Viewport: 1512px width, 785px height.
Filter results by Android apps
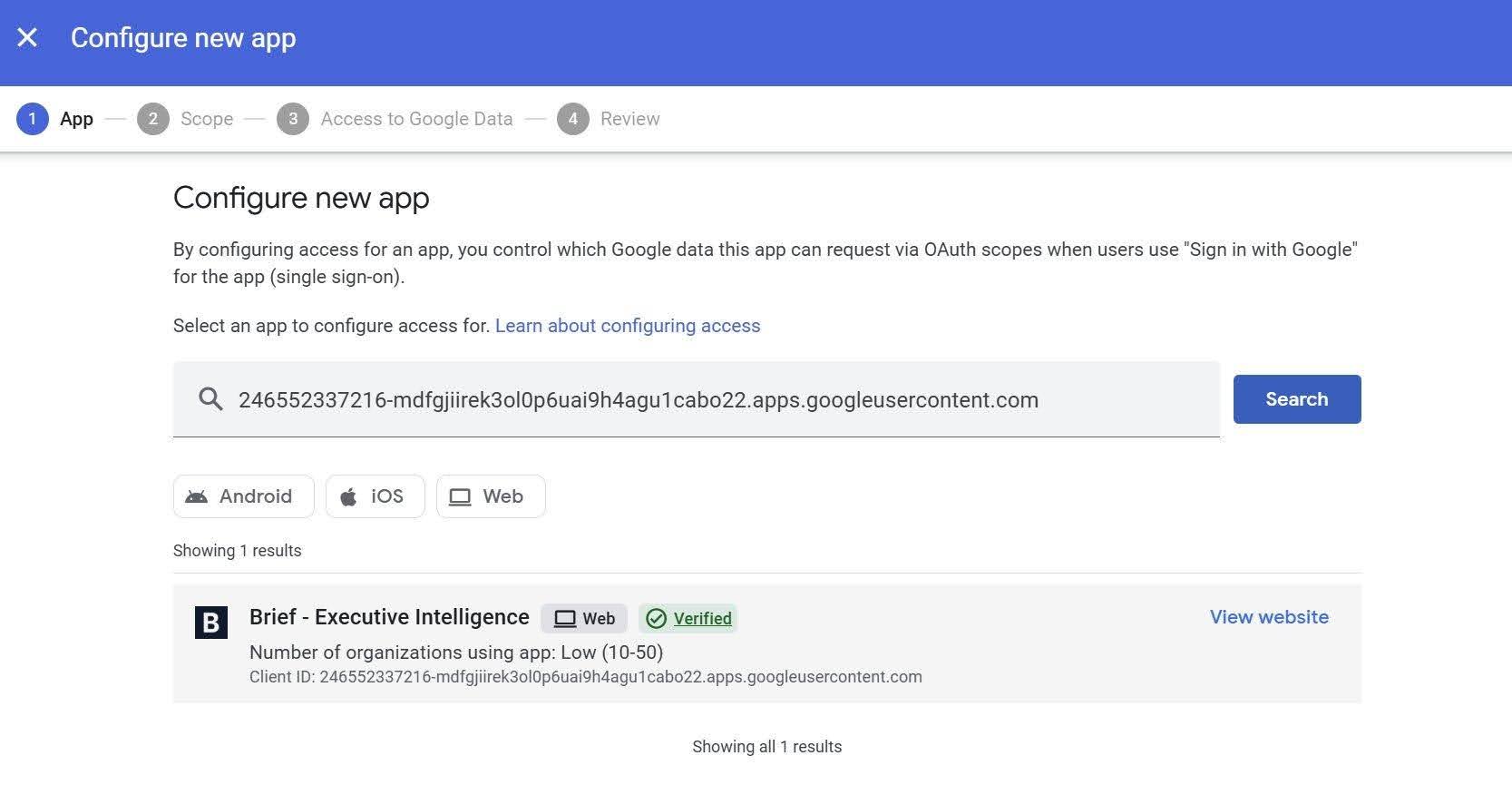243,496
